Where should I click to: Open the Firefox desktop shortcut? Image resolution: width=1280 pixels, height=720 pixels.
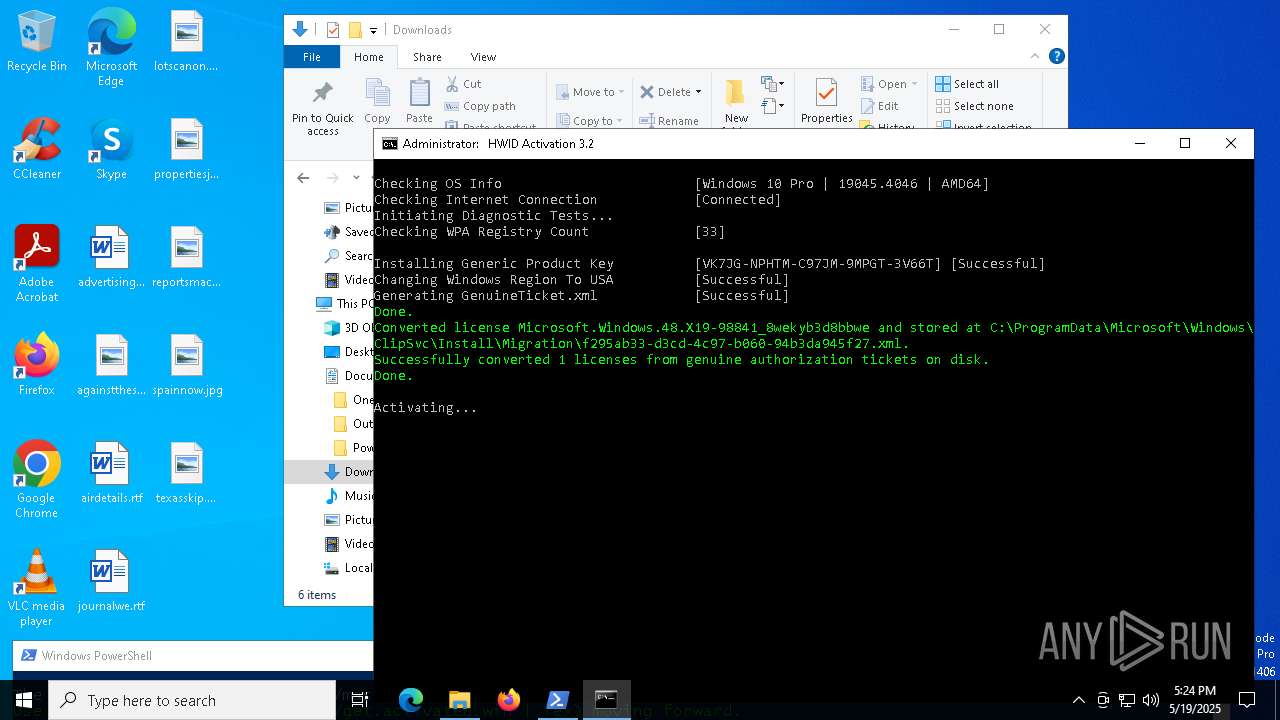37,365
